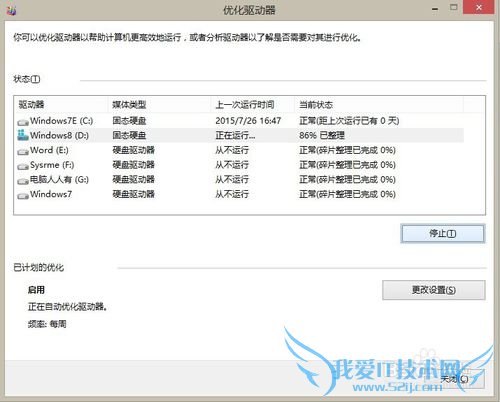The image size is (500, 402).
Task: Click the 正在运行... status for Windows8 (D:)
Action: (235, 135)
